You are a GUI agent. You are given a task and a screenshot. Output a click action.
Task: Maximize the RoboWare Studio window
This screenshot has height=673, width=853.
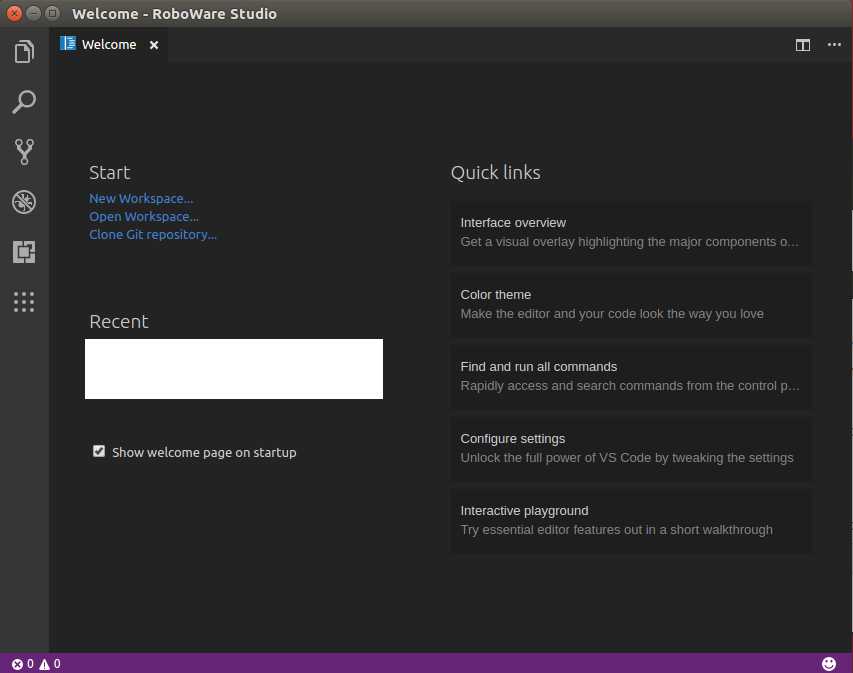(52, 13)
